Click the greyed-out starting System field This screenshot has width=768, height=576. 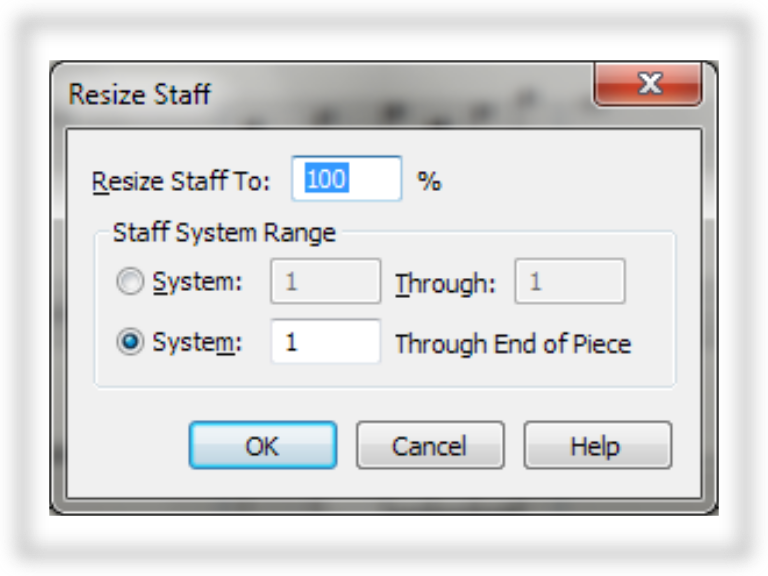coord(325,283)
